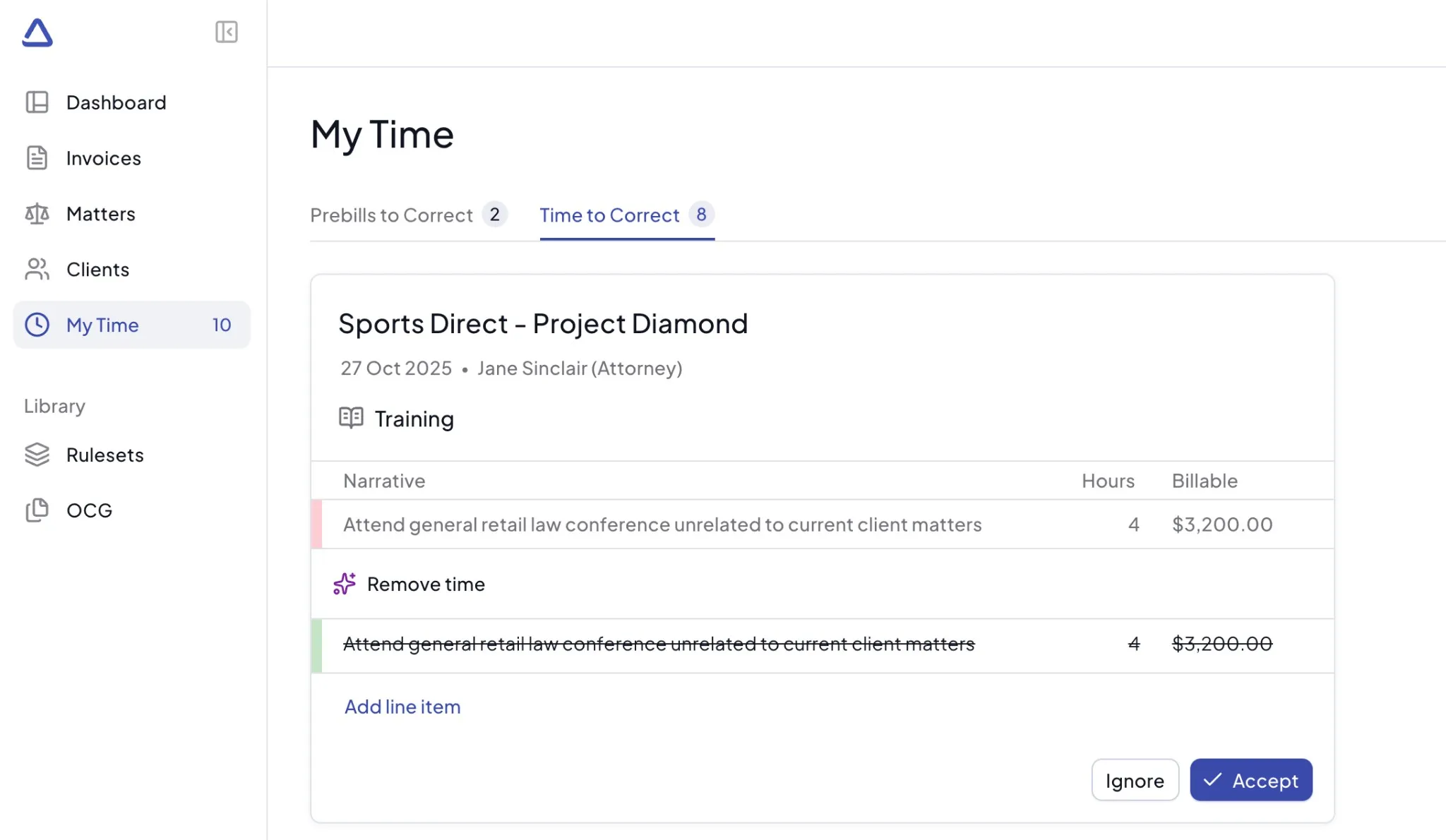Switch to Prebills to Correct tab
Screen dimensions: 1446x840
click(392, 215)
